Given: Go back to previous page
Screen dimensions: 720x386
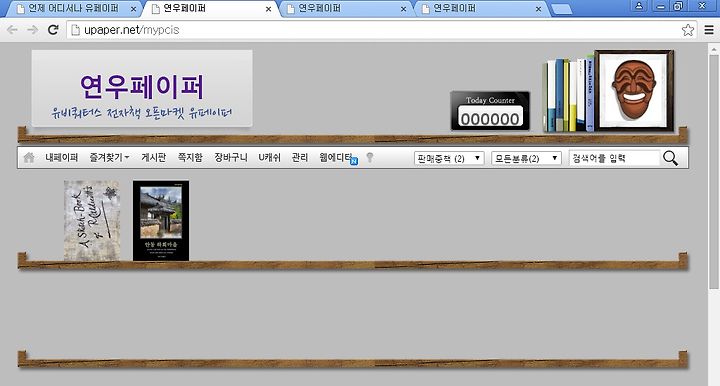Looking at the screenshot, I should click(12, 30).
